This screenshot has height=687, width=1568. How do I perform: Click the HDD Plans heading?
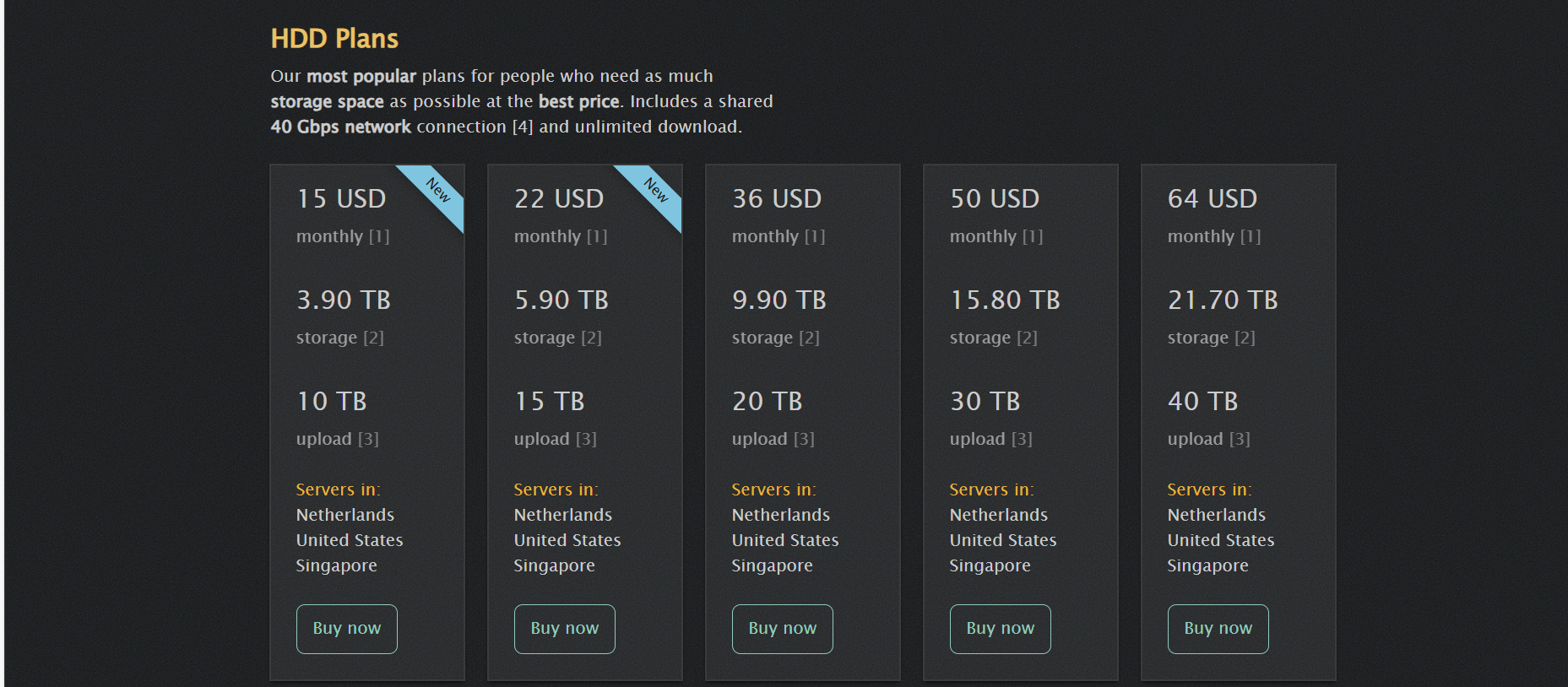pos(334,39)
